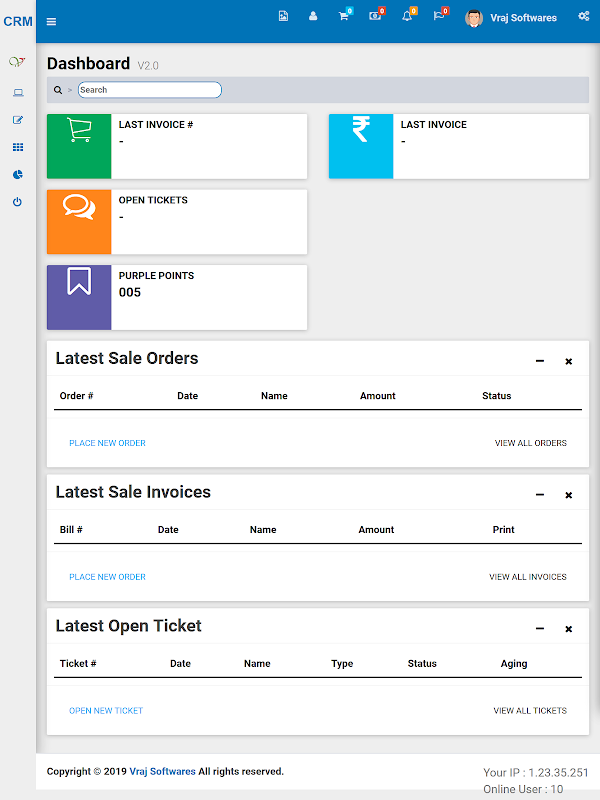Click Open New Ticket link
This screenshot has height=800, width=600.
[106, 711]
